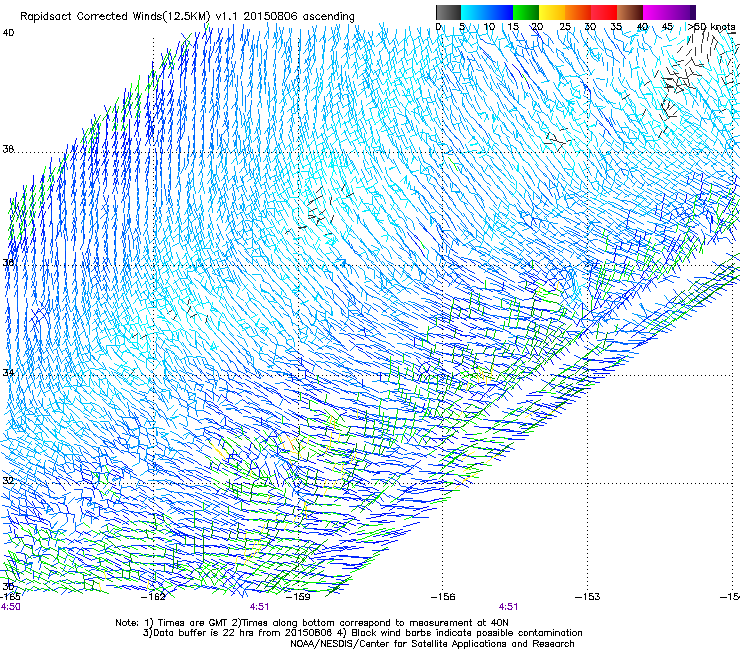Click the "15" label under the color bar
This screenshot has width=740, height=650.
(x=513, y=26)
